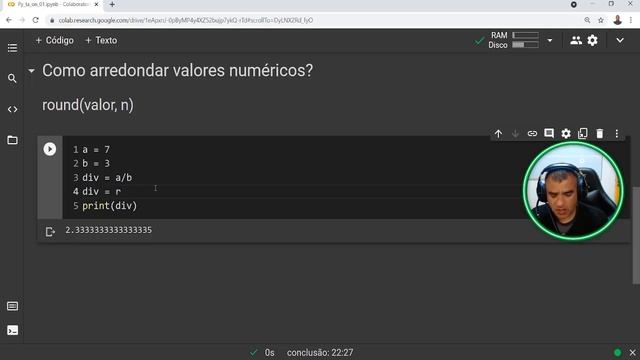This screenshot has width=640, height=360.
Task: Open the terminal icon at bottom left
Action: point(12,330)
